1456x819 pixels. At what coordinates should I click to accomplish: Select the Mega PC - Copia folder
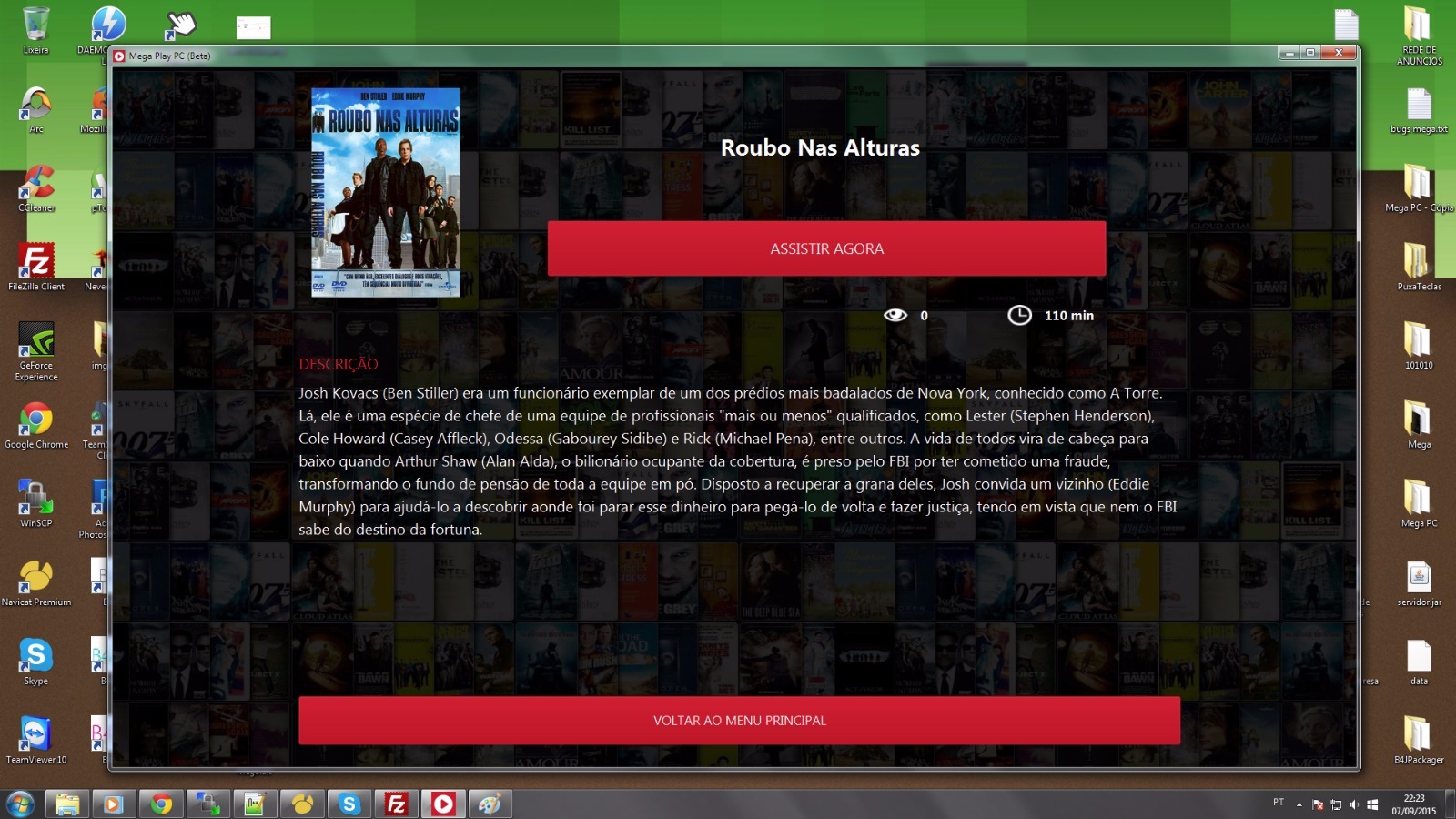pos(1419,188)
